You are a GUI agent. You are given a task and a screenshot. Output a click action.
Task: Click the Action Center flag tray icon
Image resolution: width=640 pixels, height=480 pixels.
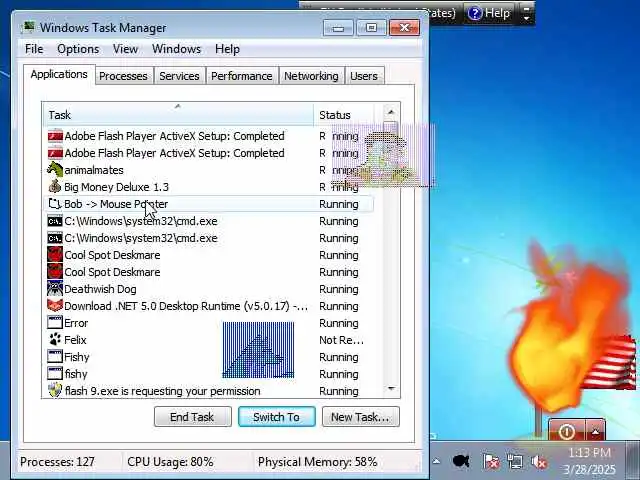point(491,462)
